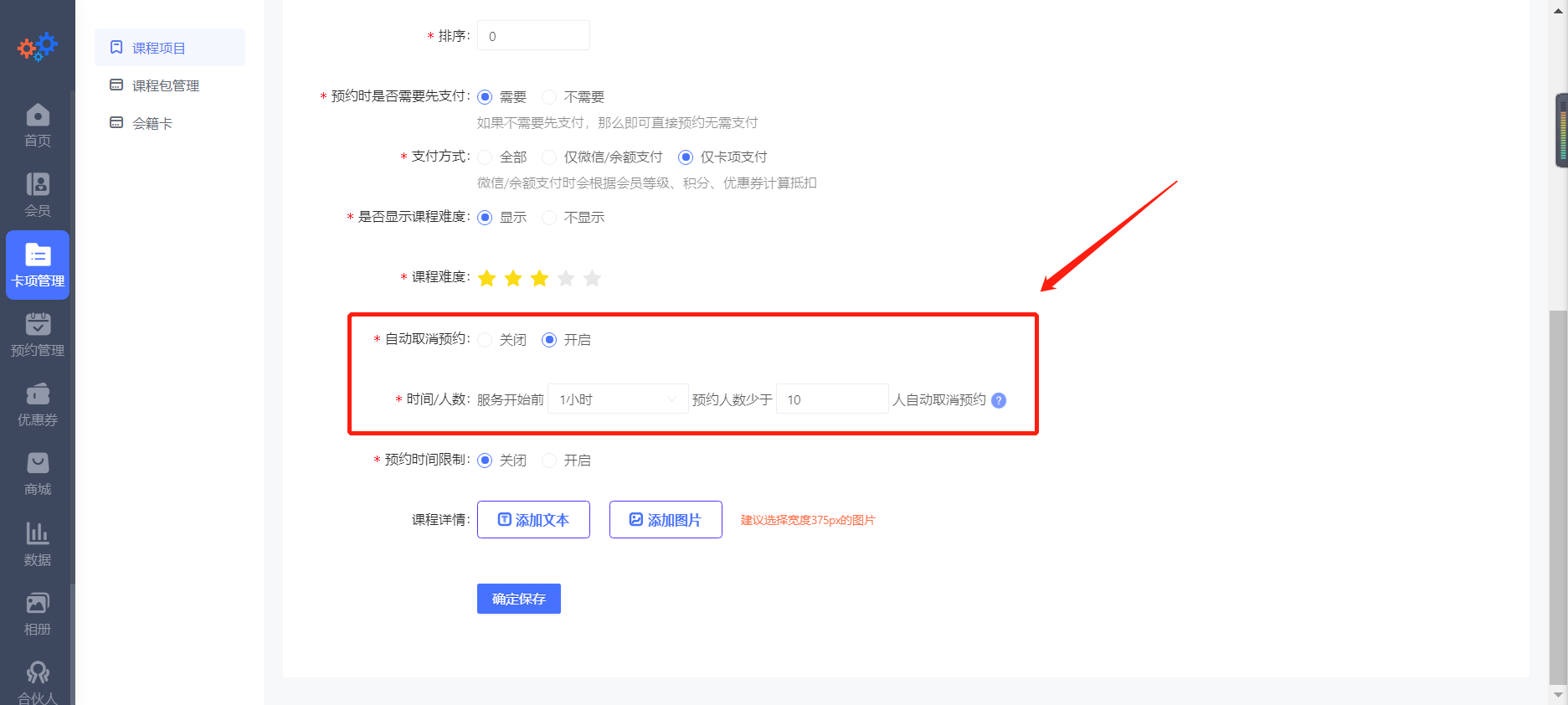Expand the 1小时 time dropdown
Screen dimensions: 1568x705
click(617, 399)
